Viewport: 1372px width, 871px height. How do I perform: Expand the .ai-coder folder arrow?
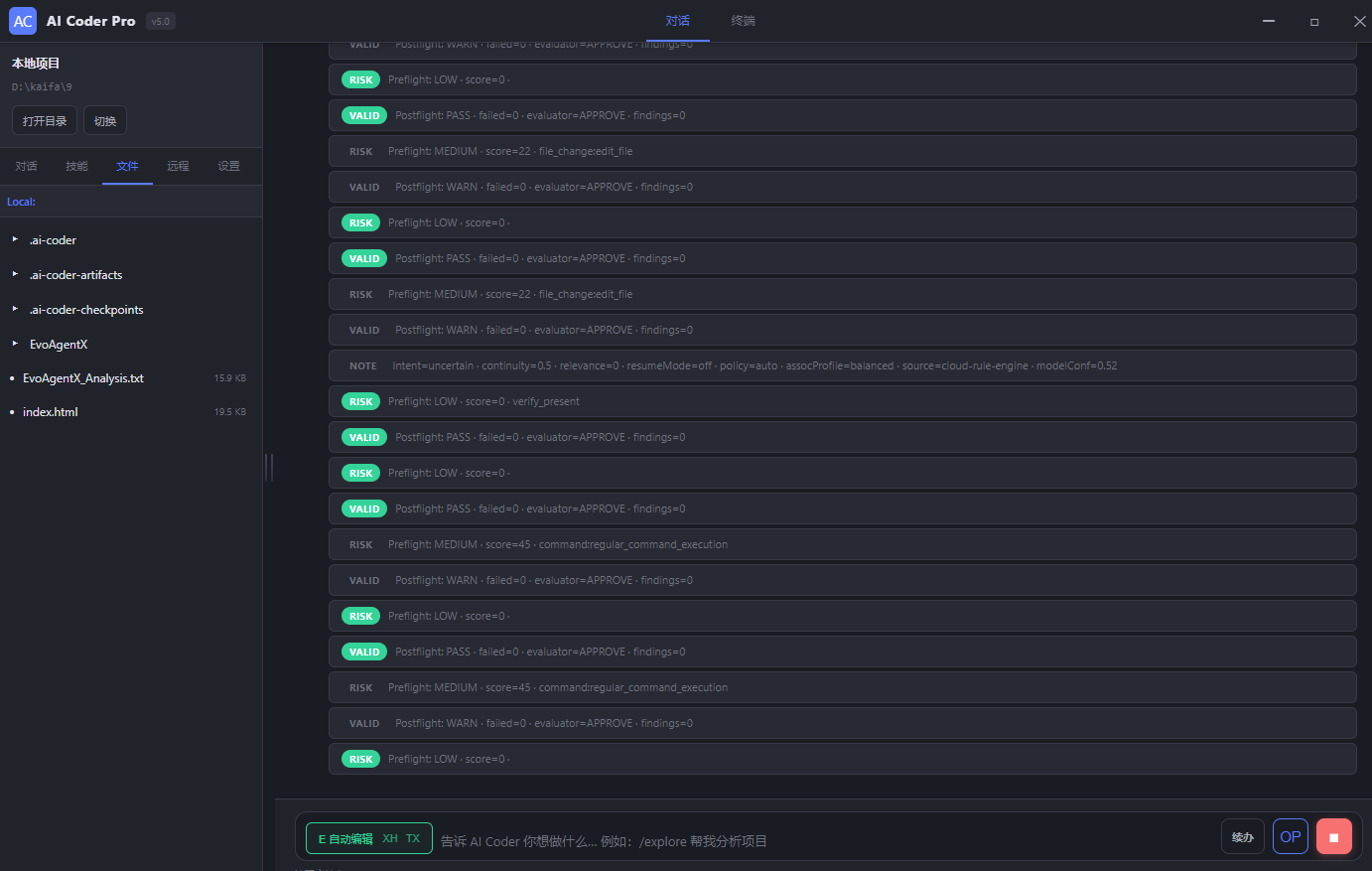[15, 239]
